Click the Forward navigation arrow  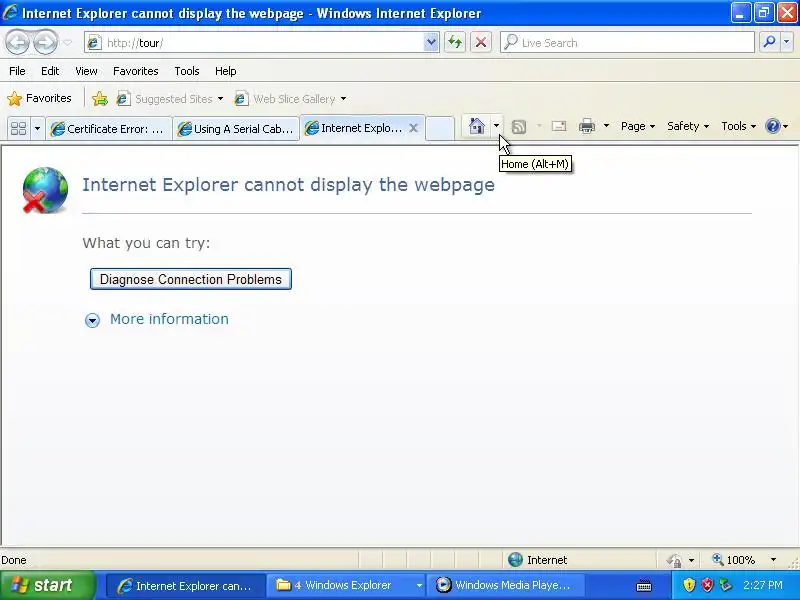pyautogui.click(x=45, y=42)
